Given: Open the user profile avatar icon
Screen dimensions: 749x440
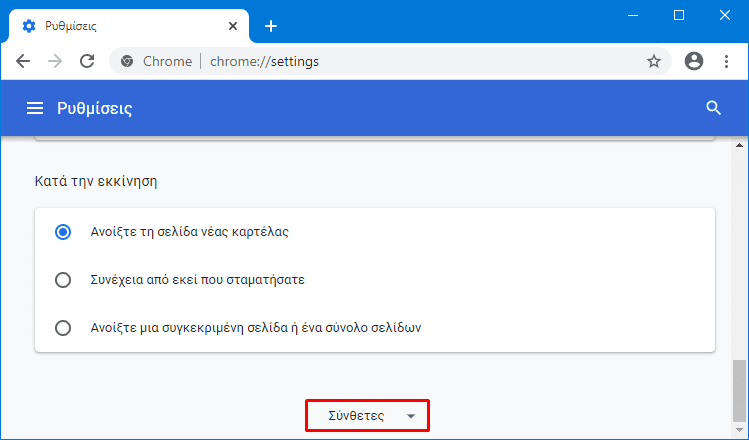Looking at the screenshot, I should (694, 61).
